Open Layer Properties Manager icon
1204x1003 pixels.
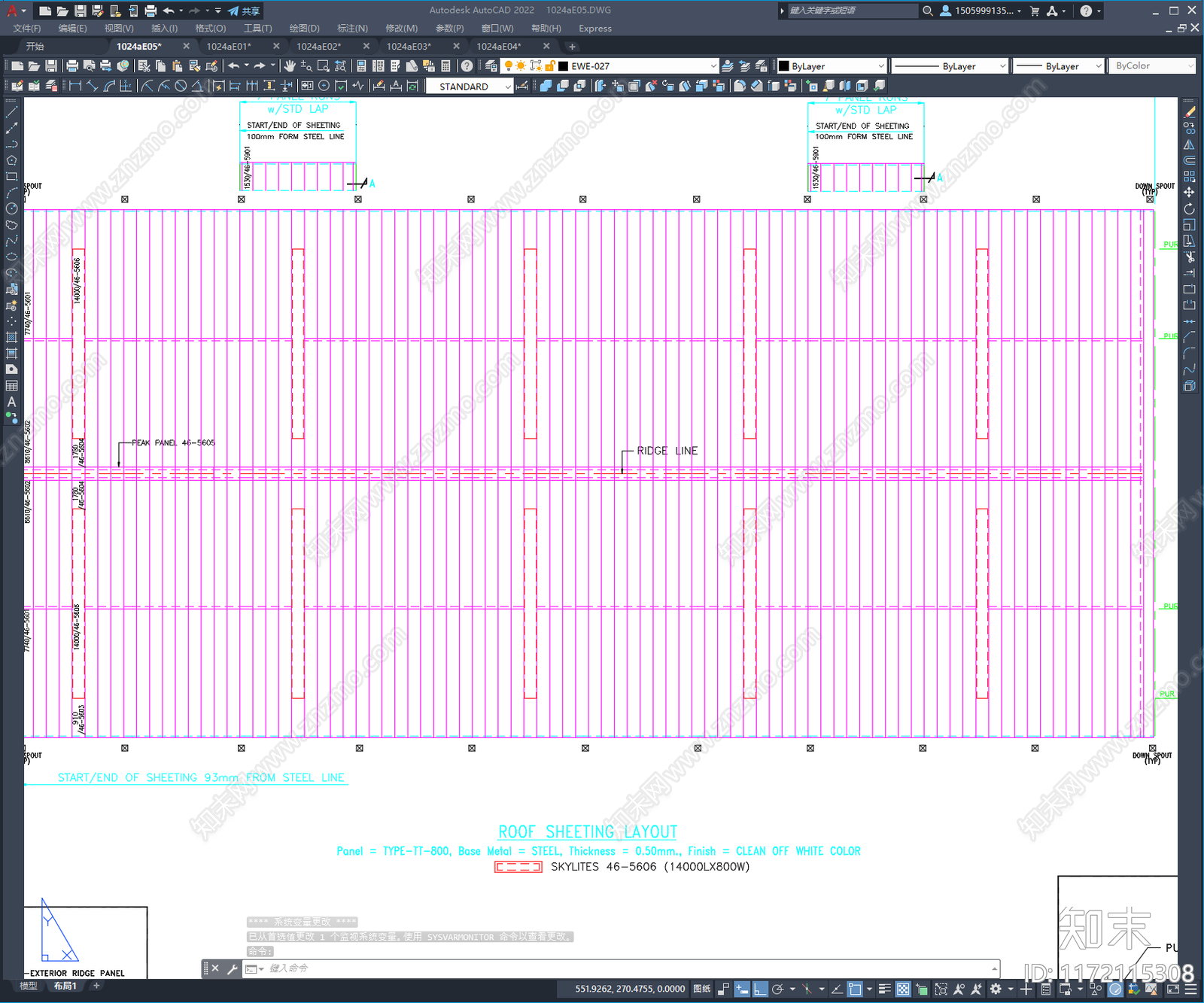tap(491, 66)
